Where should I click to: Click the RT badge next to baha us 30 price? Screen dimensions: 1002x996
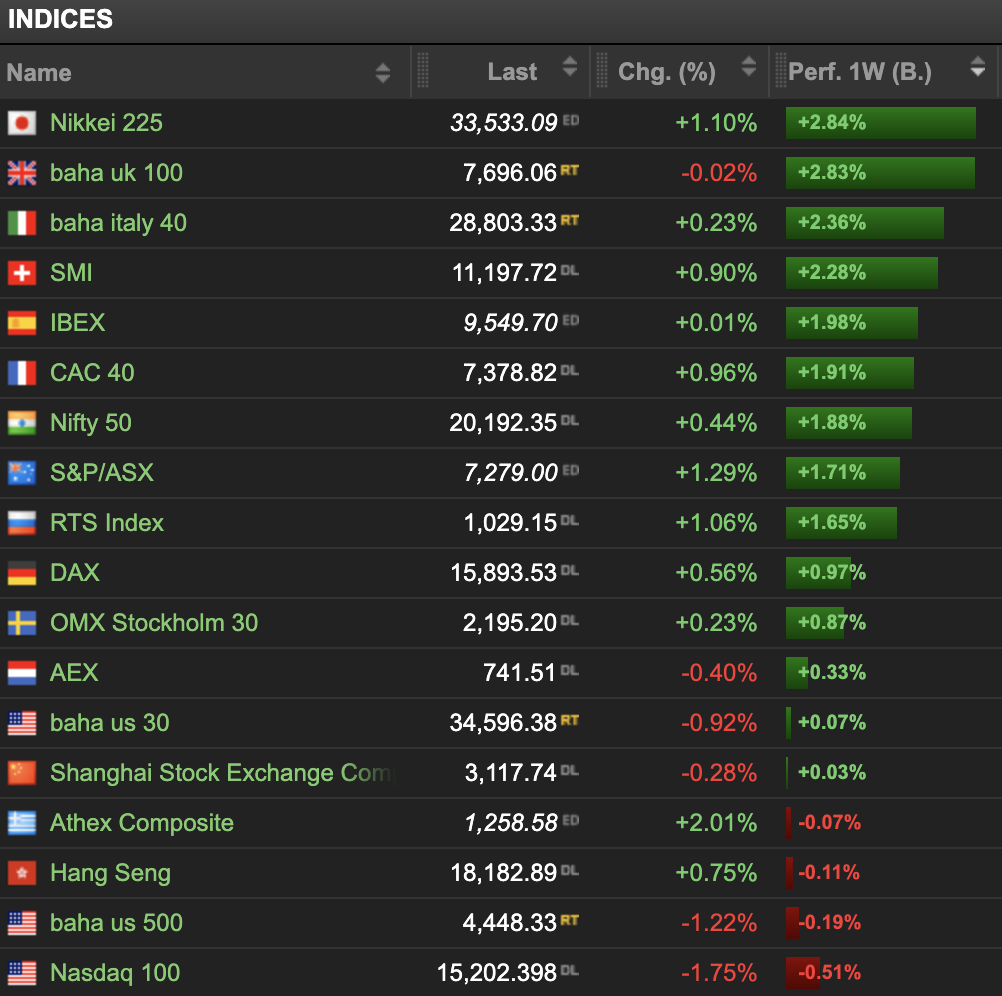pos(569,720)
